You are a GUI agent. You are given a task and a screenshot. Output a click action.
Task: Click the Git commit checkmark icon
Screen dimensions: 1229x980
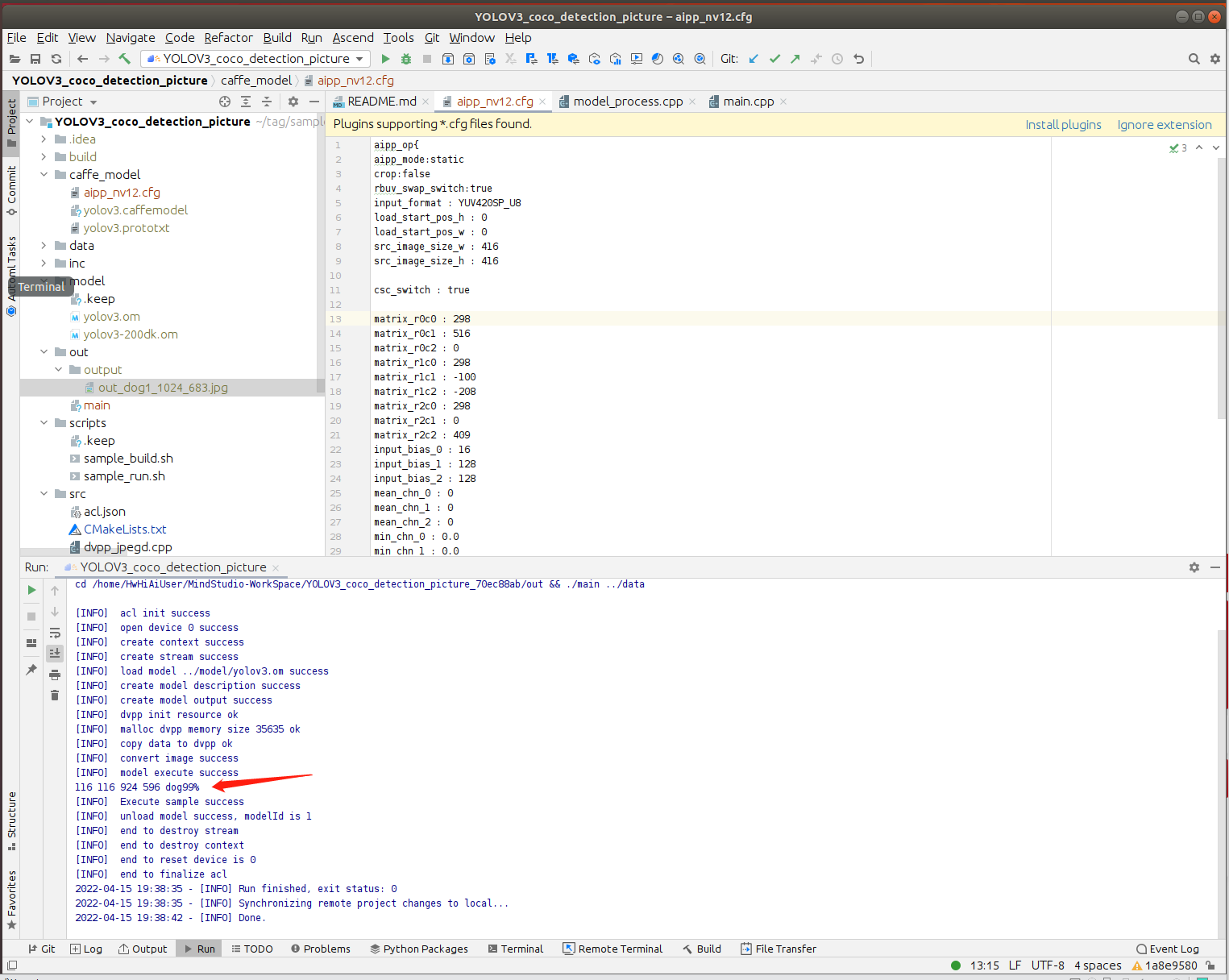tap(774, 59)
